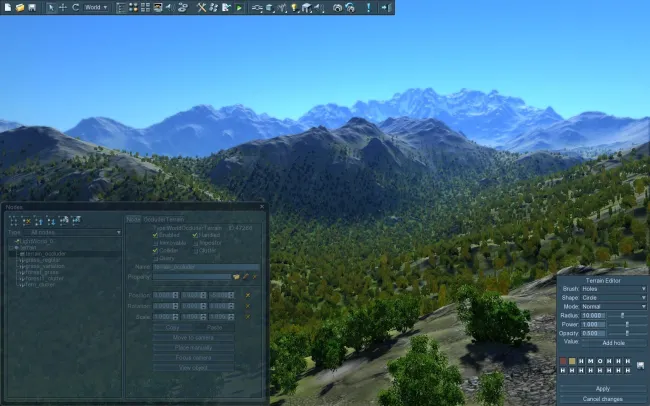Toggle the Enabled checkbox

[x=155, y=235]
